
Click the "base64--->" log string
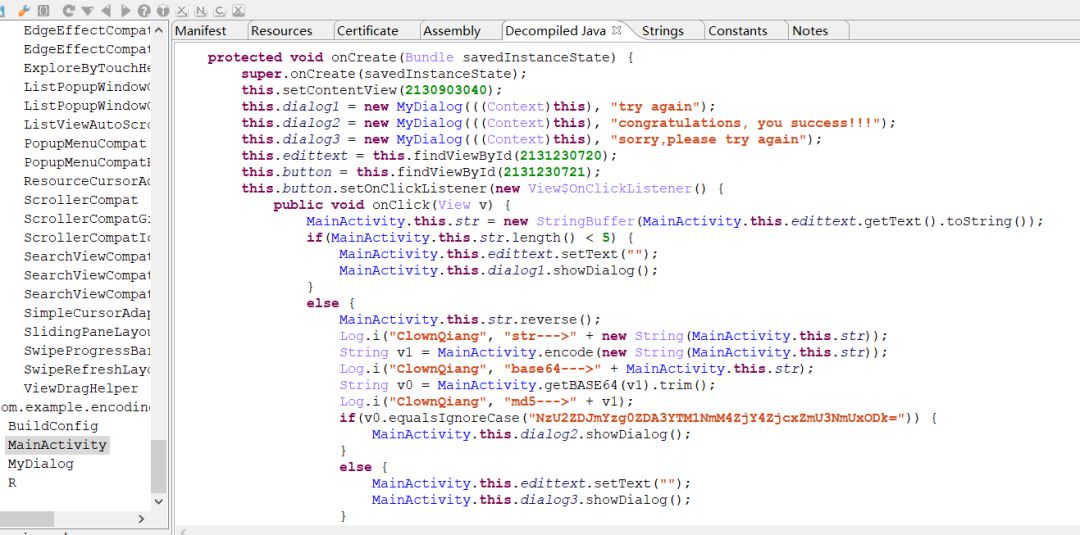click(554, 369)
